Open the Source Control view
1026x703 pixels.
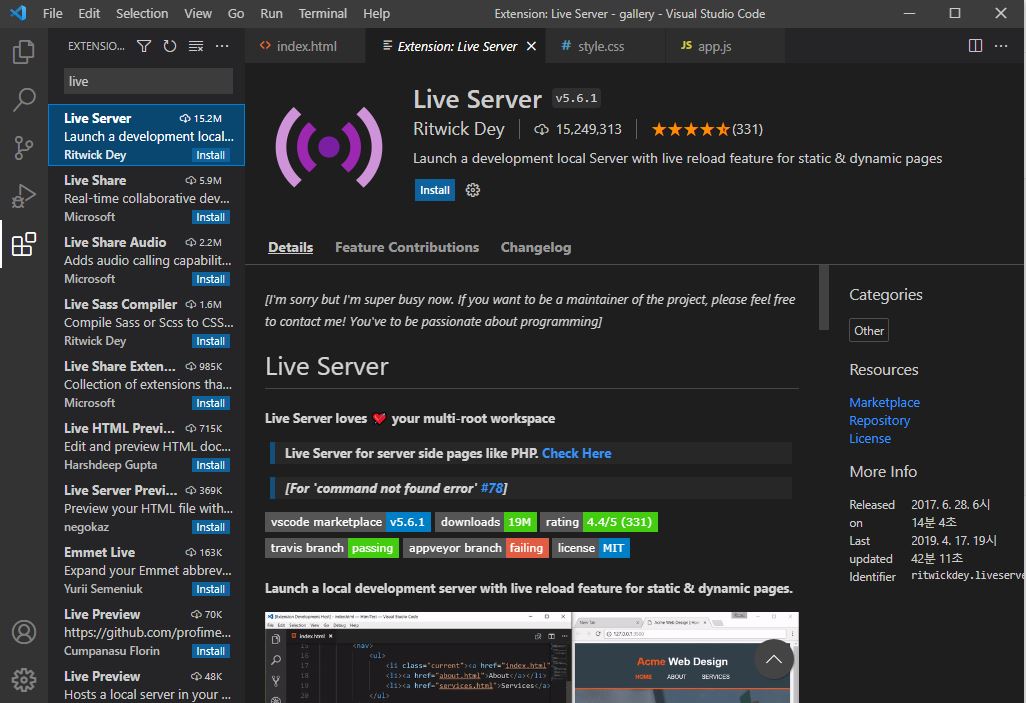[x=24, y=148]
